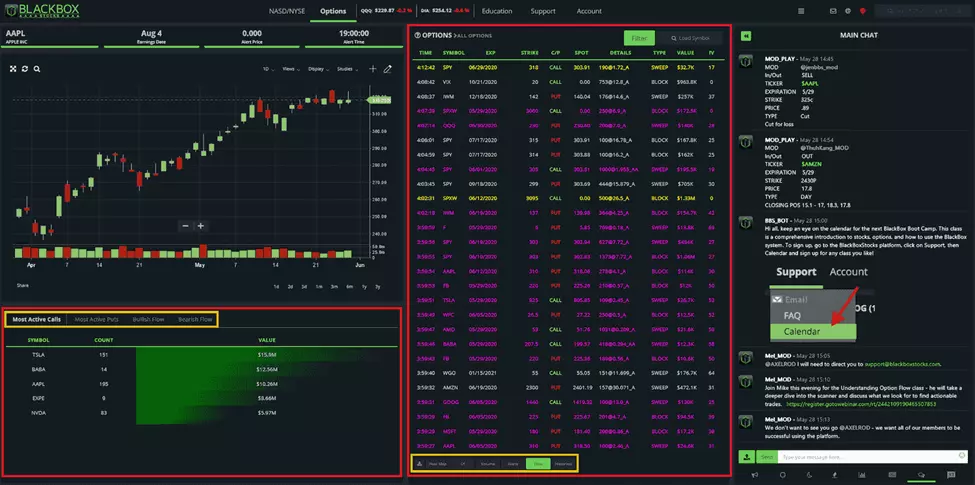Click the circle icon in chat bottom bar
This screenshot has height=485, width=975.
(783, 475)
